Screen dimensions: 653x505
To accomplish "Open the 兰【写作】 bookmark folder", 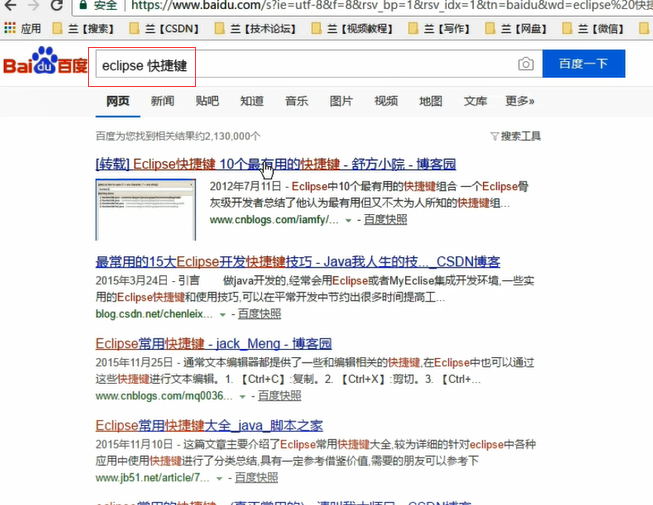I will coord(439,29).
